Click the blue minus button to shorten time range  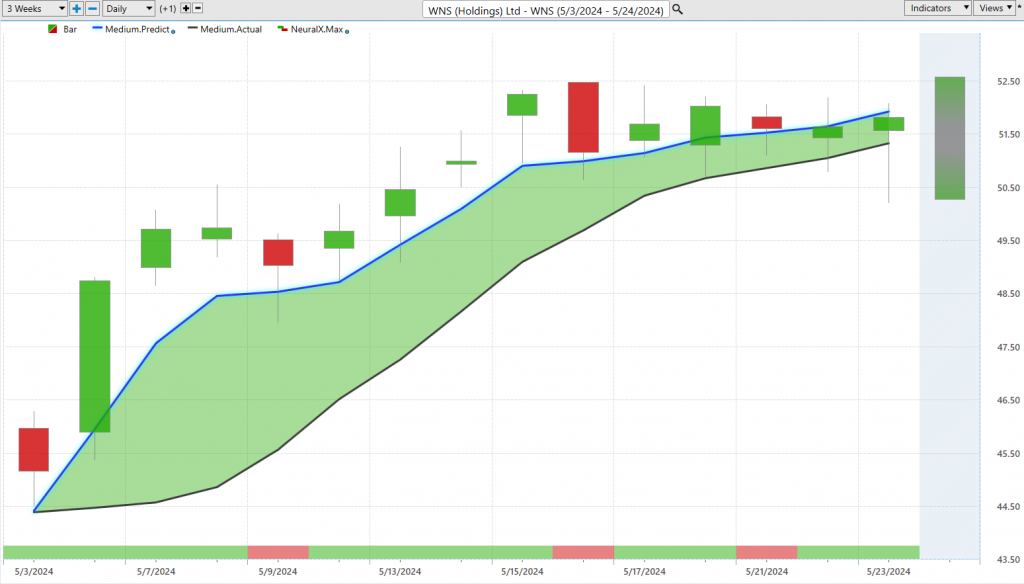[x=92, y=8]
